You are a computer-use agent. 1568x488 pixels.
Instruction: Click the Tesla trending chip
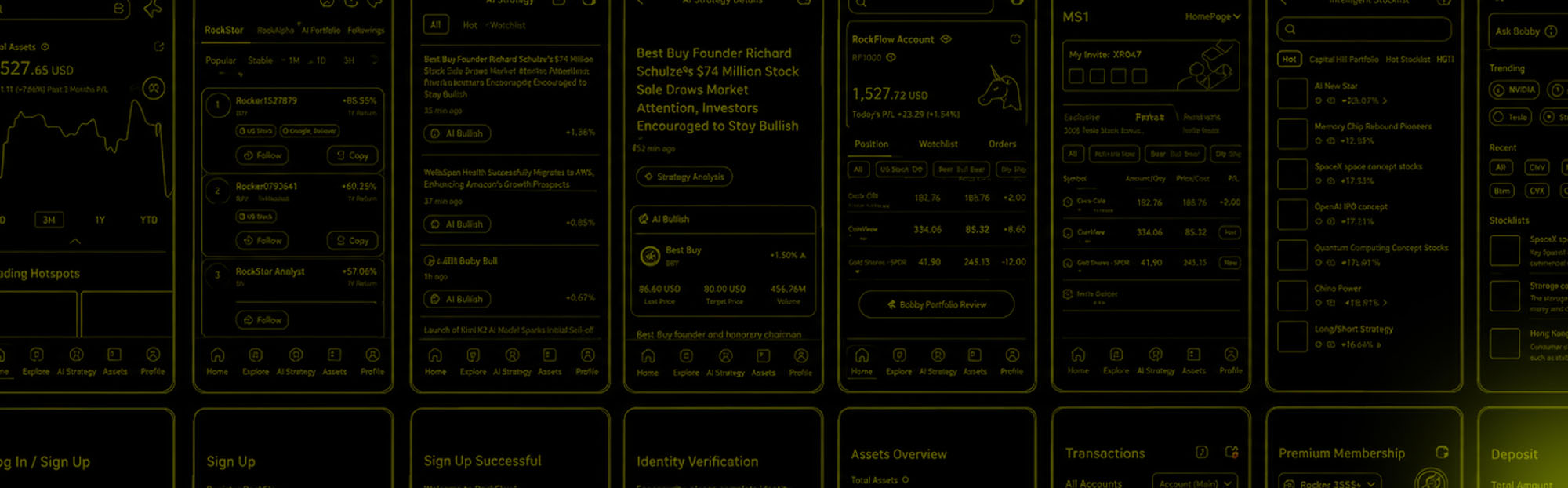click(x=1511, y=117)
